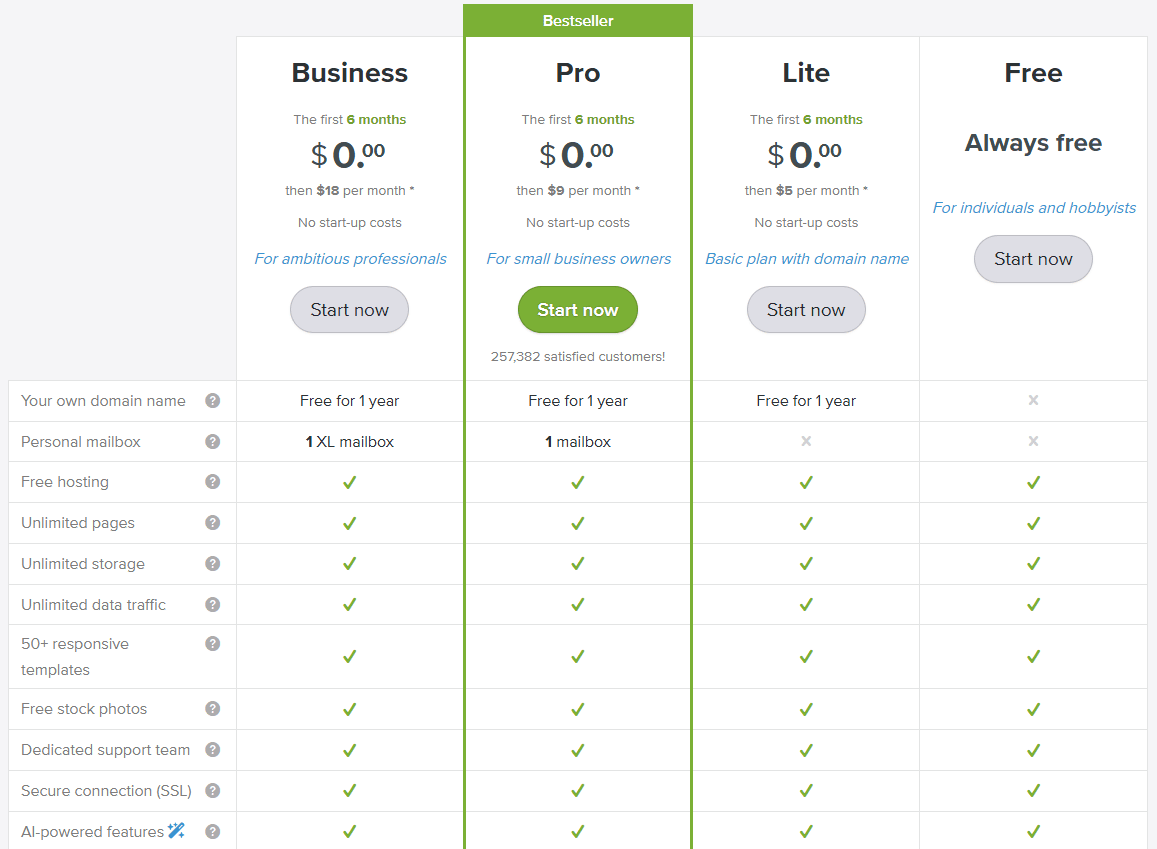Screen dimensions: 1157x849
Task: Open help for Dedicated support team
Action: point(213,750)
